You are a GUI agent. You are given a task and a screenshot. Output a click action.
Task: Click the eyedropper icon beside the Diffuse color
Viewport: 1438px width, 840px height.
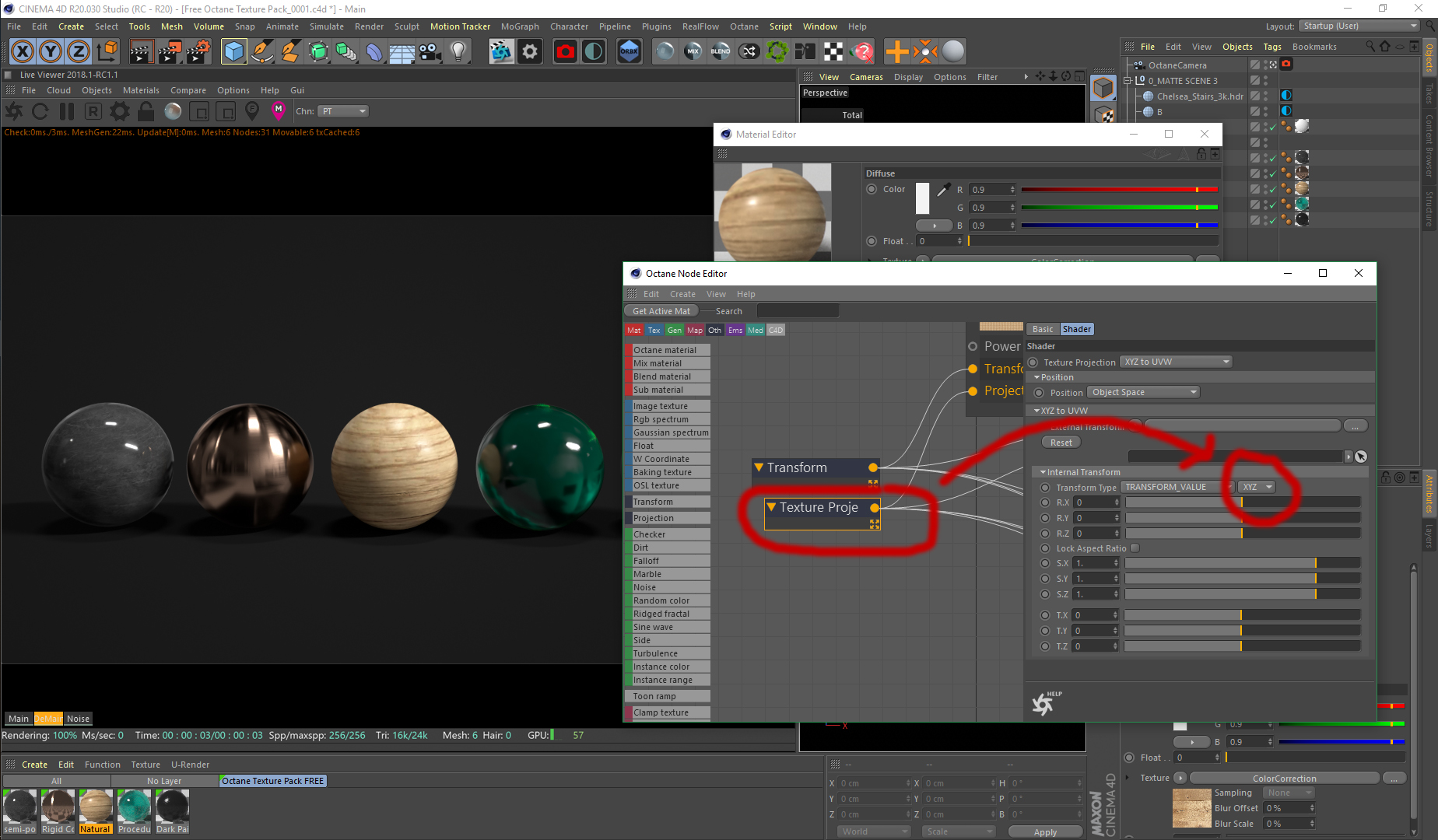coord(943,190)
